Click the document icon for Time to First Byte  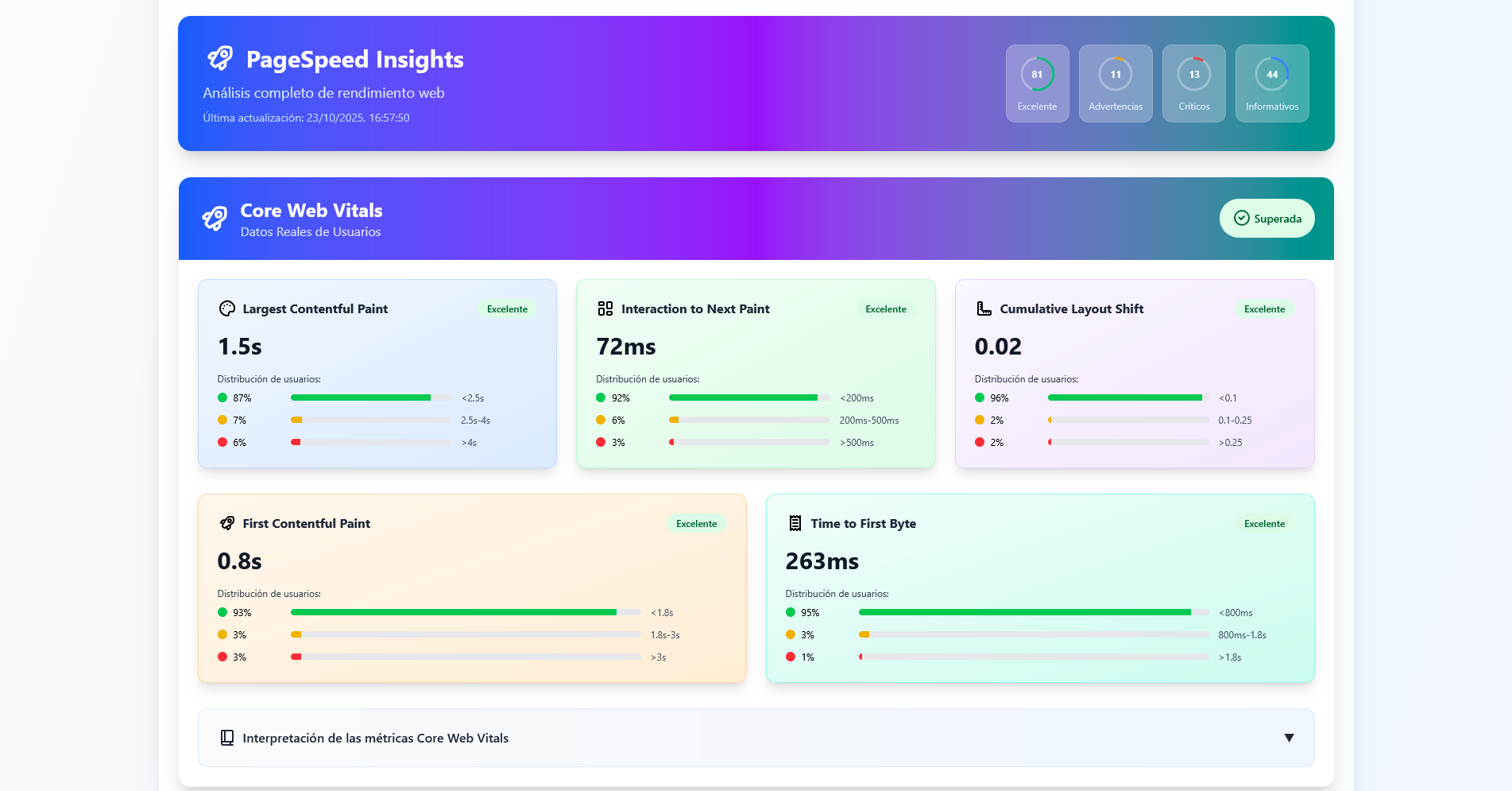pyautogui.click(x=795, y=523)
